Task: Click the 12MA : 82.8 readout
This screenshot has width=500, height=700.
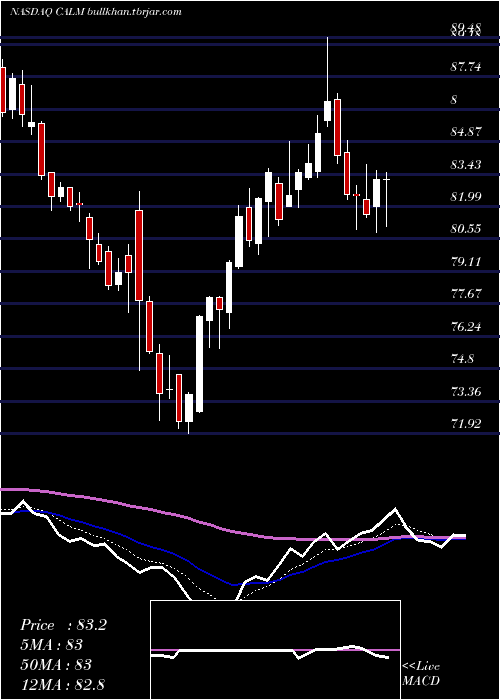Action: pyautogui.click(x=63, y=684)
